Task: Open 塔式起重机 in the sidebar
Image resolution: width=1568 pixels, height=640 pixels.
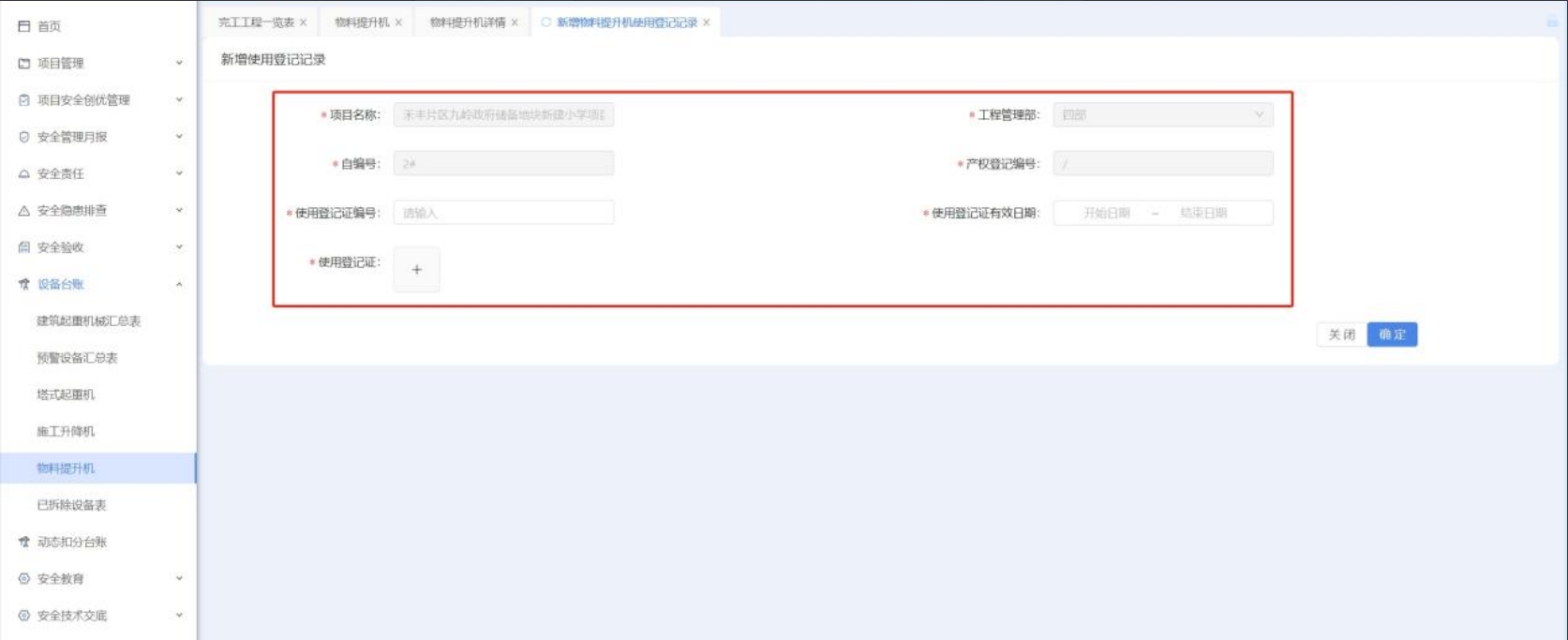Action: pos(66,394)
